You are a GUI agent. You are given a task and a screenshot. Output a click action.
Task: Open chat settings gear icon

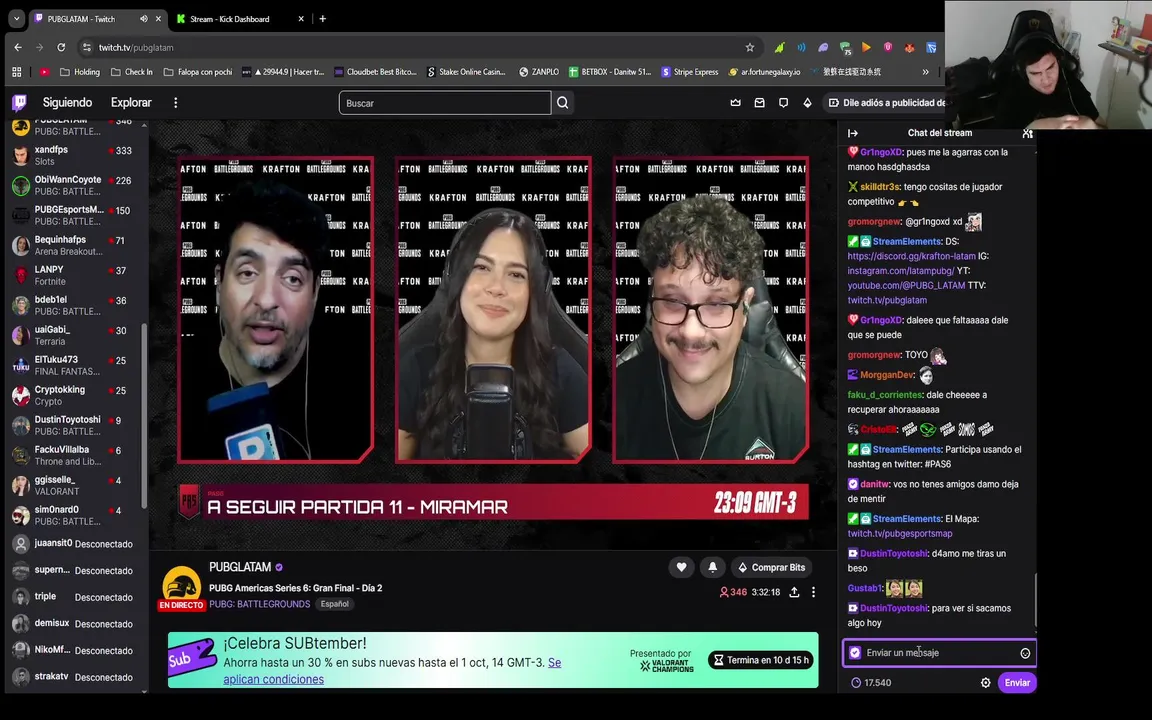click(986, 683)
